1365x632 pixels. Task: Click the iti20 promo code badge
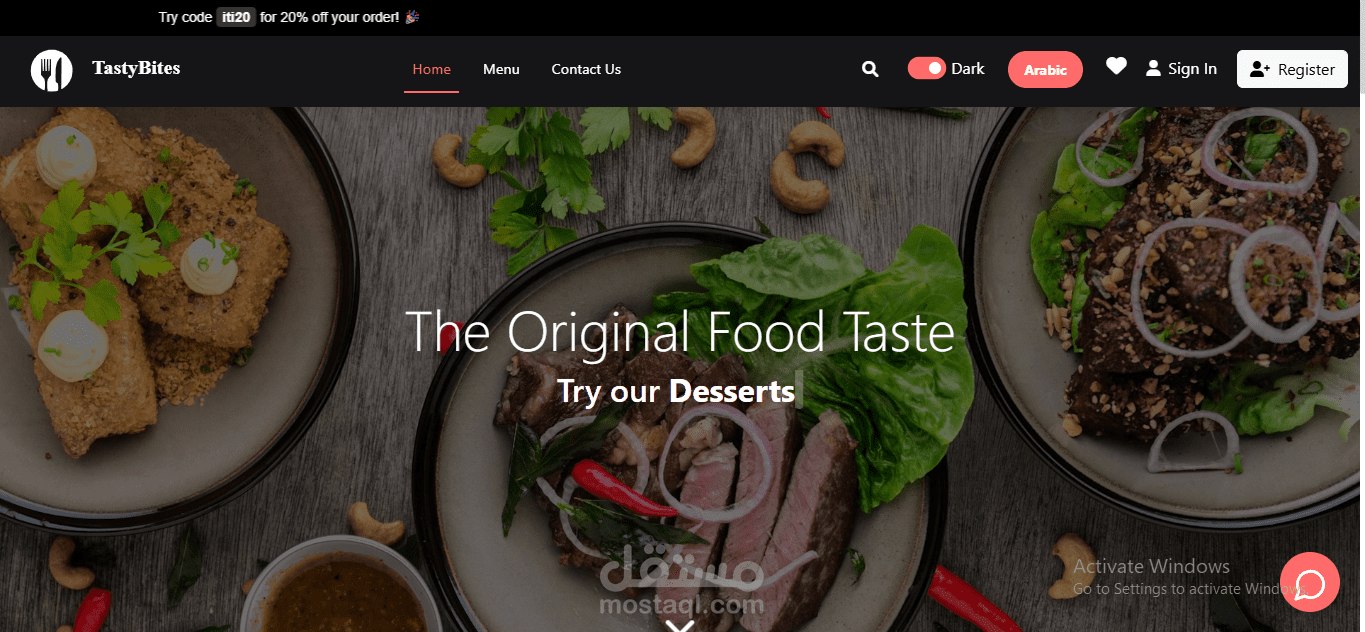click(x=236, y=17)
